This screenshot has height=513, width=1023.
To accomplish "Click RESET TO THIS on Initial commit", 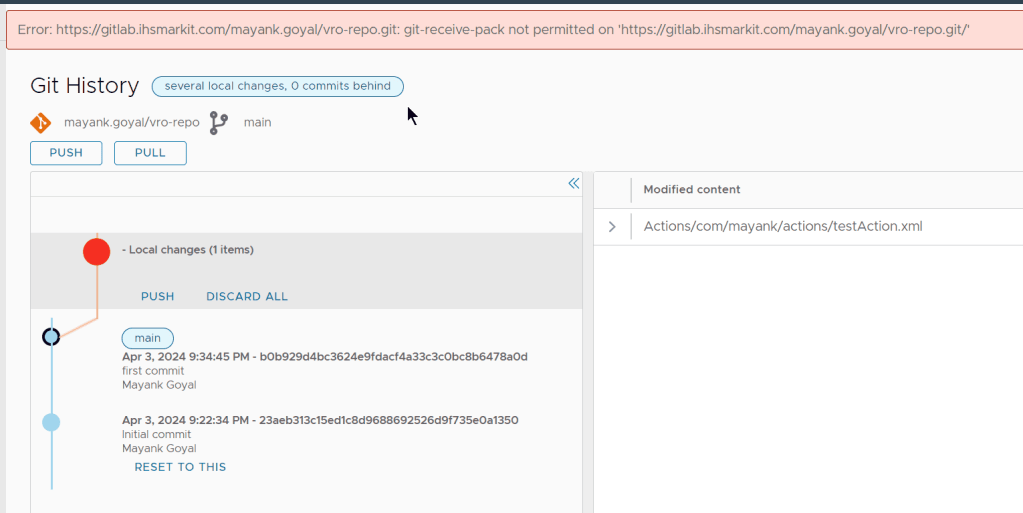I will (180, 467).
